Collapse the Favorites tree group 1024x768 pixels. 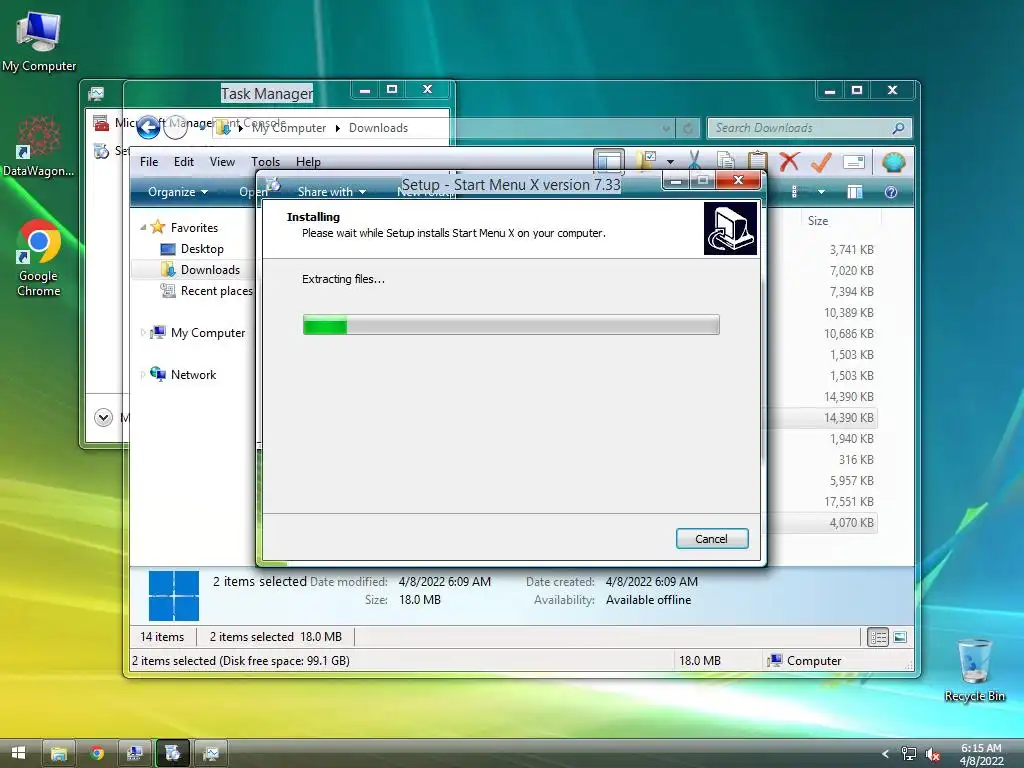click(x=143, y=227)
